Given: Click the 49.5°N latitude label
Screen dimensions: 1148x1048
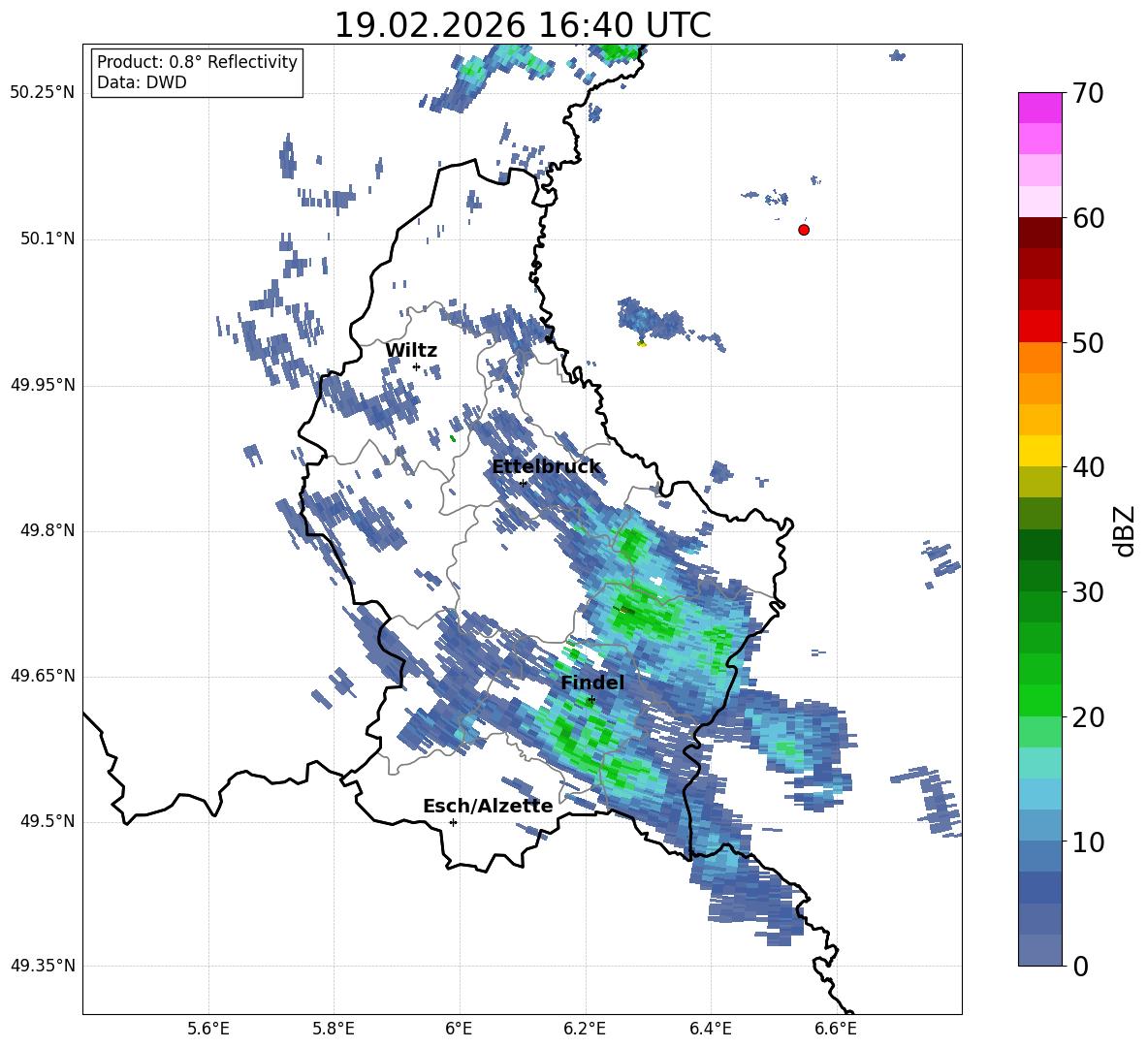Looking at the screenshot, I should (x=48, y=821).
